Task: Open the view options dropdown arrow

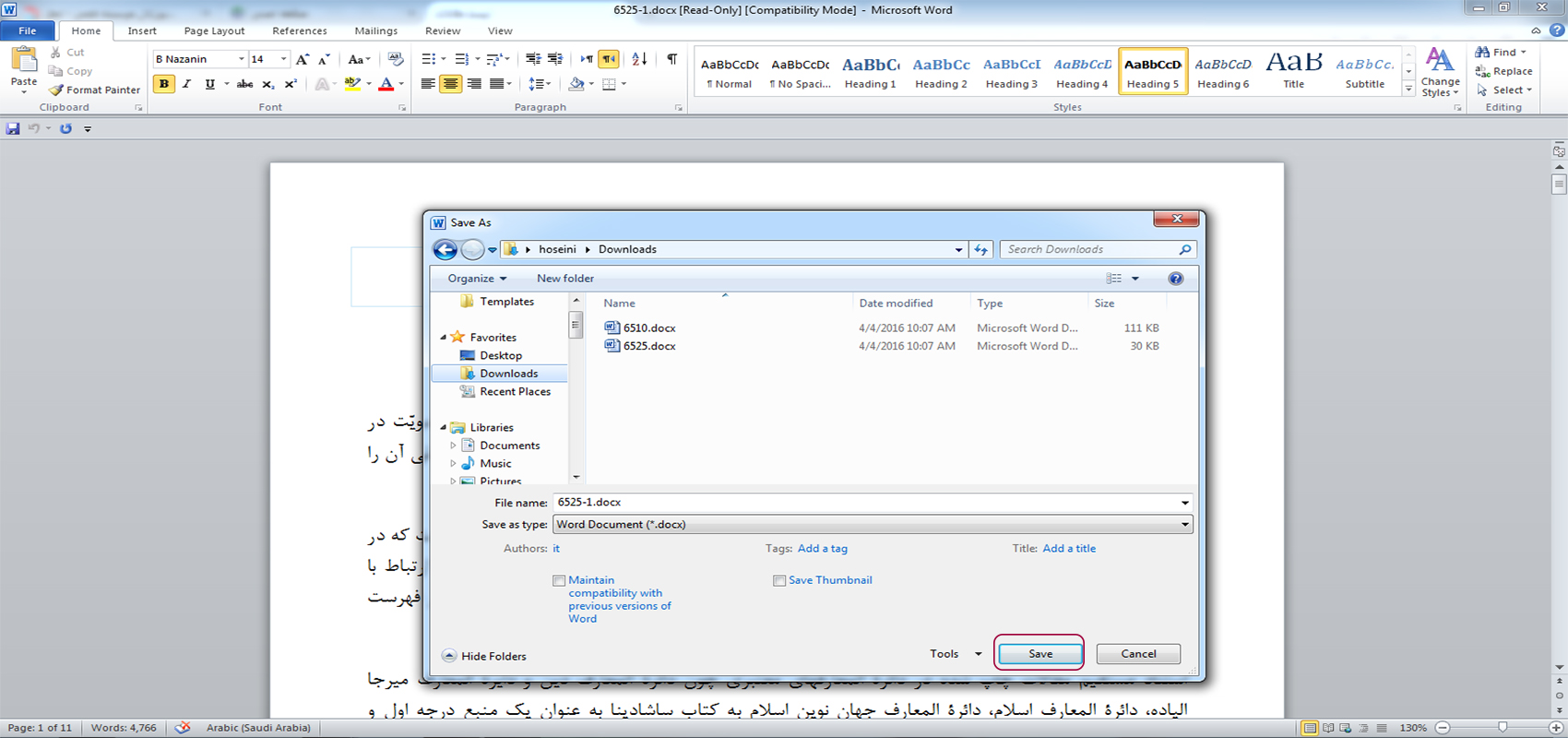Action: [1135, 279]
